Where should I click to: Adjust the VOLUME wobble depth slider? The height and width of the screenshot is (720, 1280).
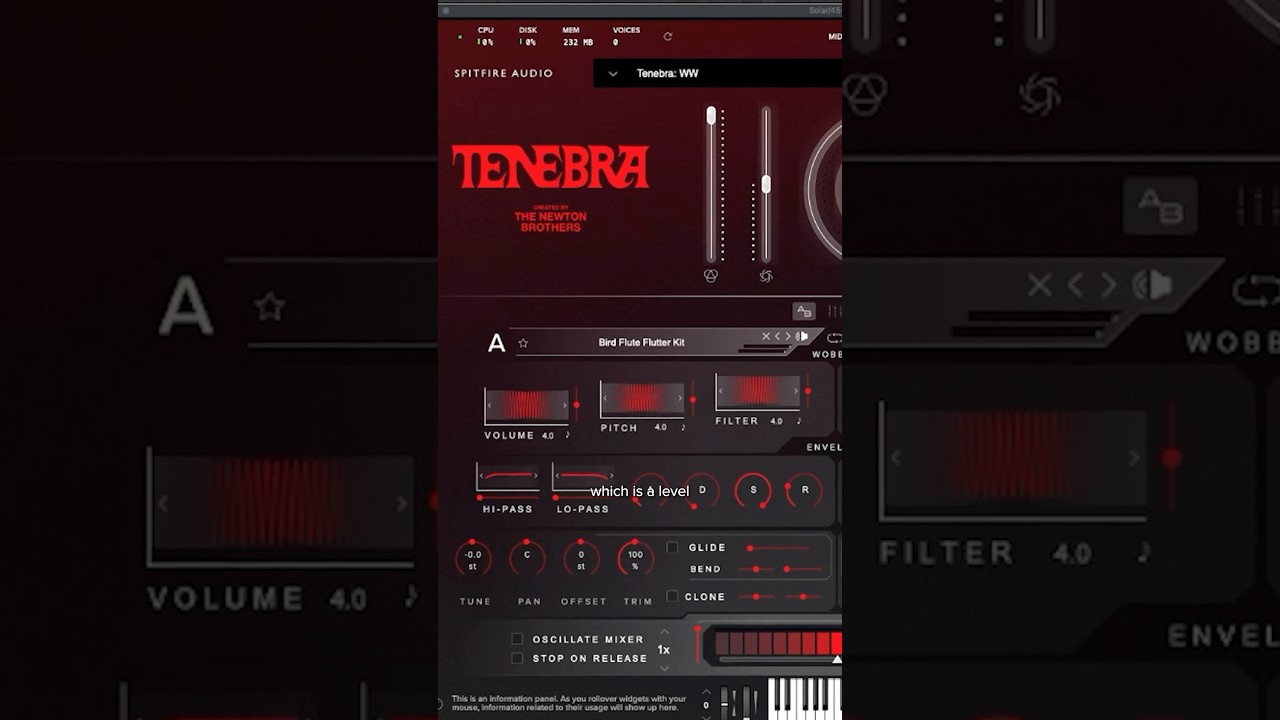pos(576,404)
